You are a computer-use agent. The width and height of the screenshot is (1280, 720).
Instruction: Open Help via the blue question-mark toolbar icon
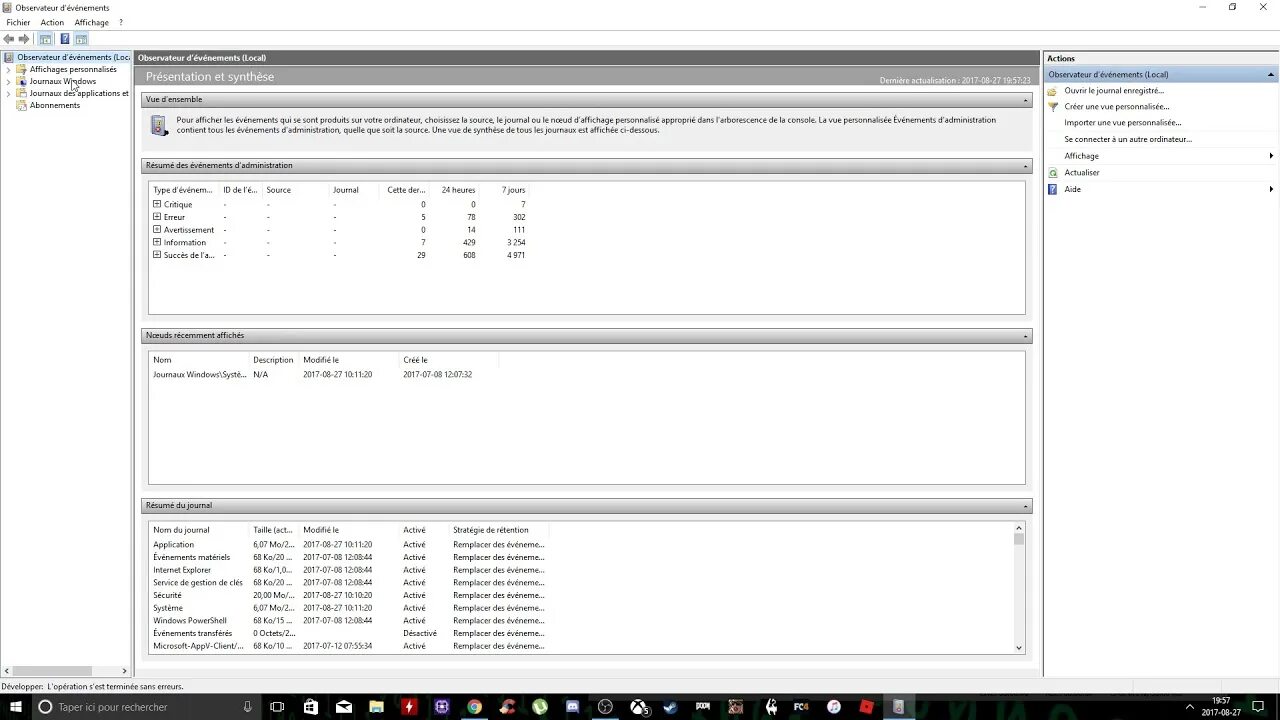point(65,39)
